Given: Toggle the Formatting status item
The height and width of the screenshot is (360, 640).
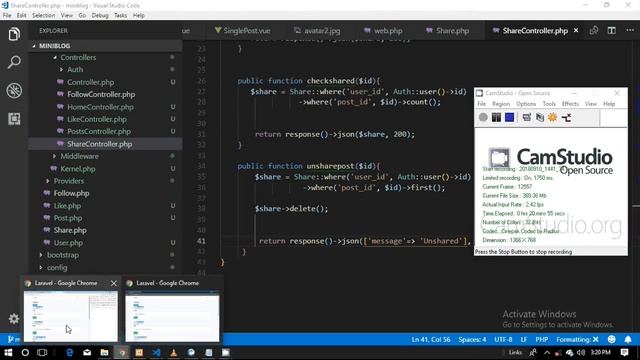Looking at the screenshot, I should point(577,340).
